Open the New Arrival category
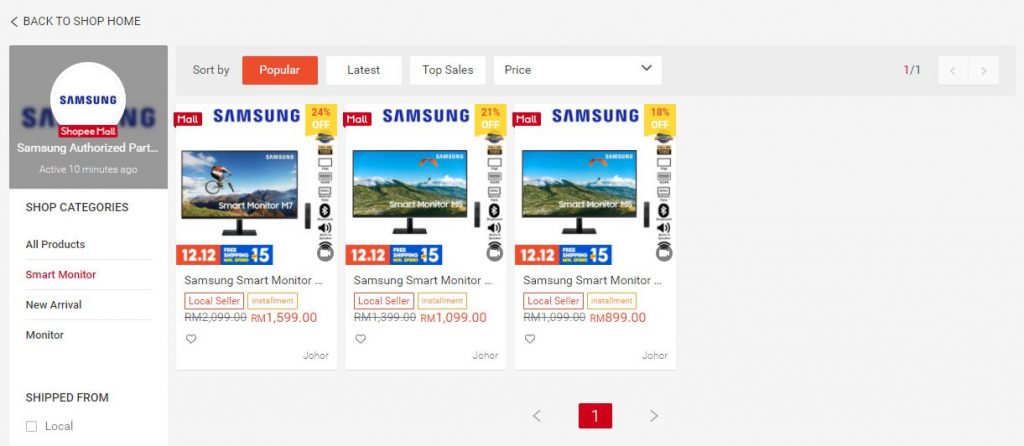 click(x=54, y=305)
